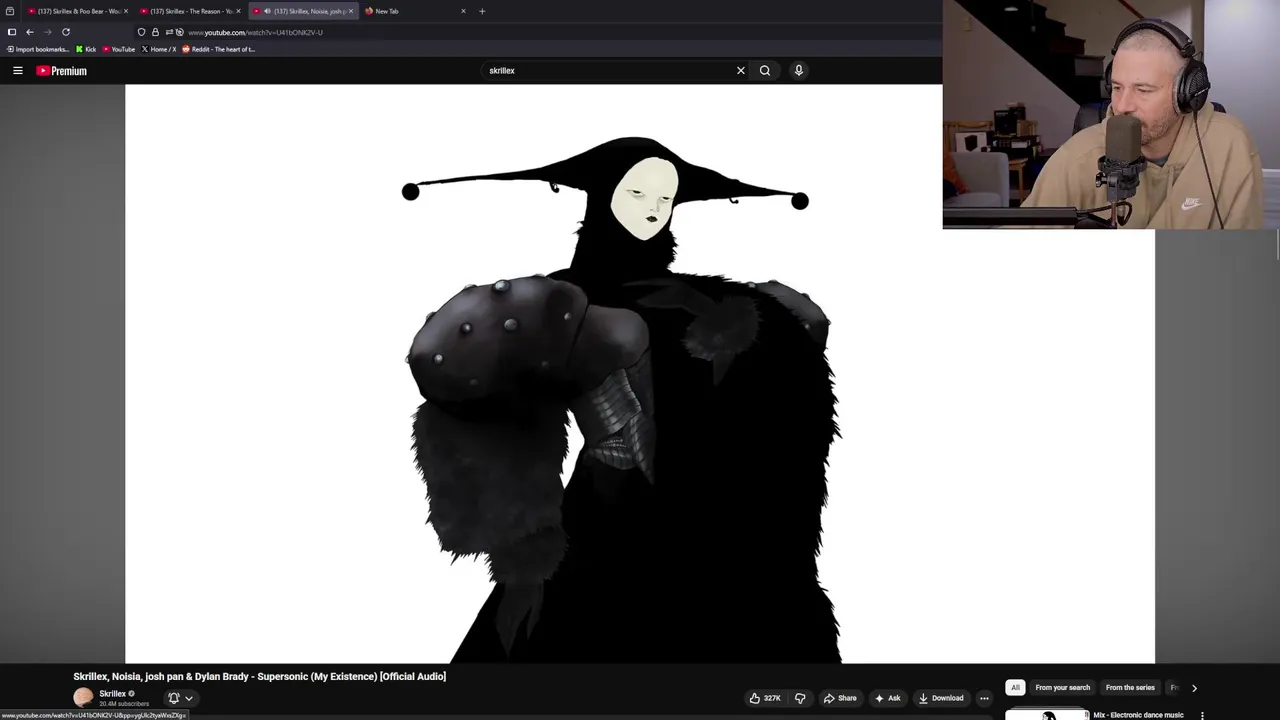
Task: Close the Skrillex - The Reason tab
Action: 238,11
